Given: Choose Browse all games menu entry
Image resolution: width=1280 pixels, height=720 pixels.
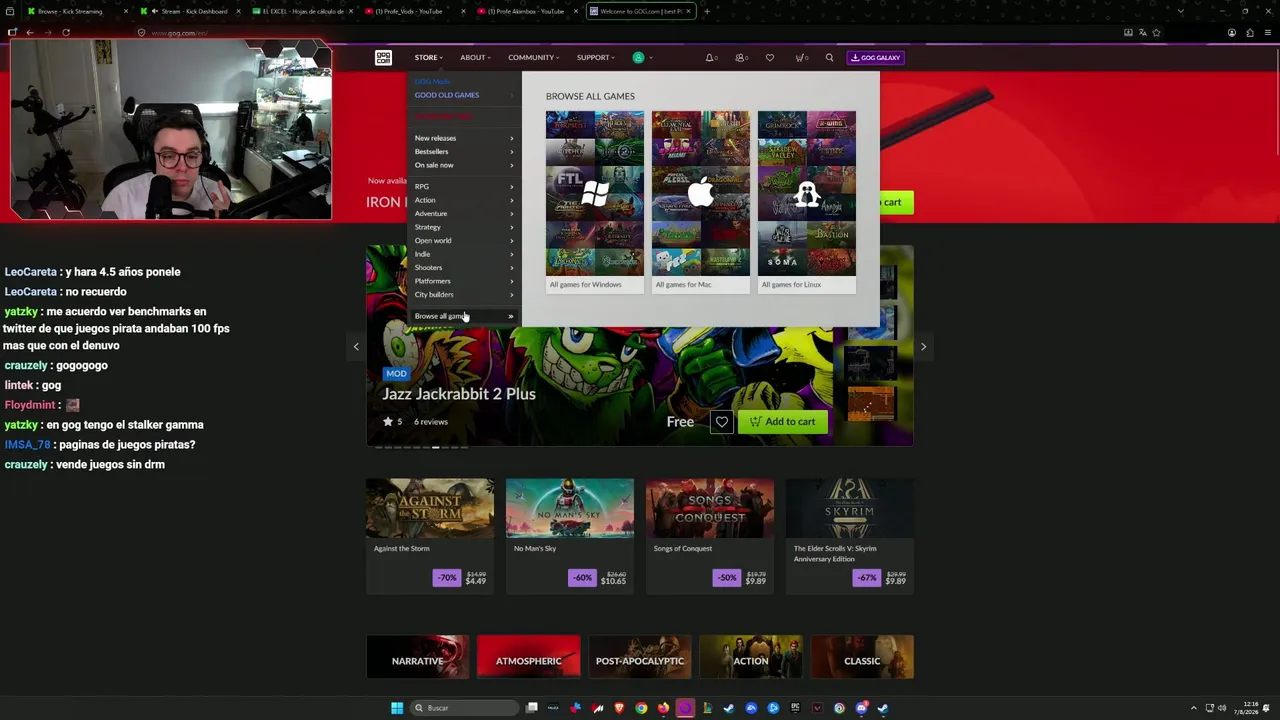Looking at the screenshot, I should tap(464, 316).
